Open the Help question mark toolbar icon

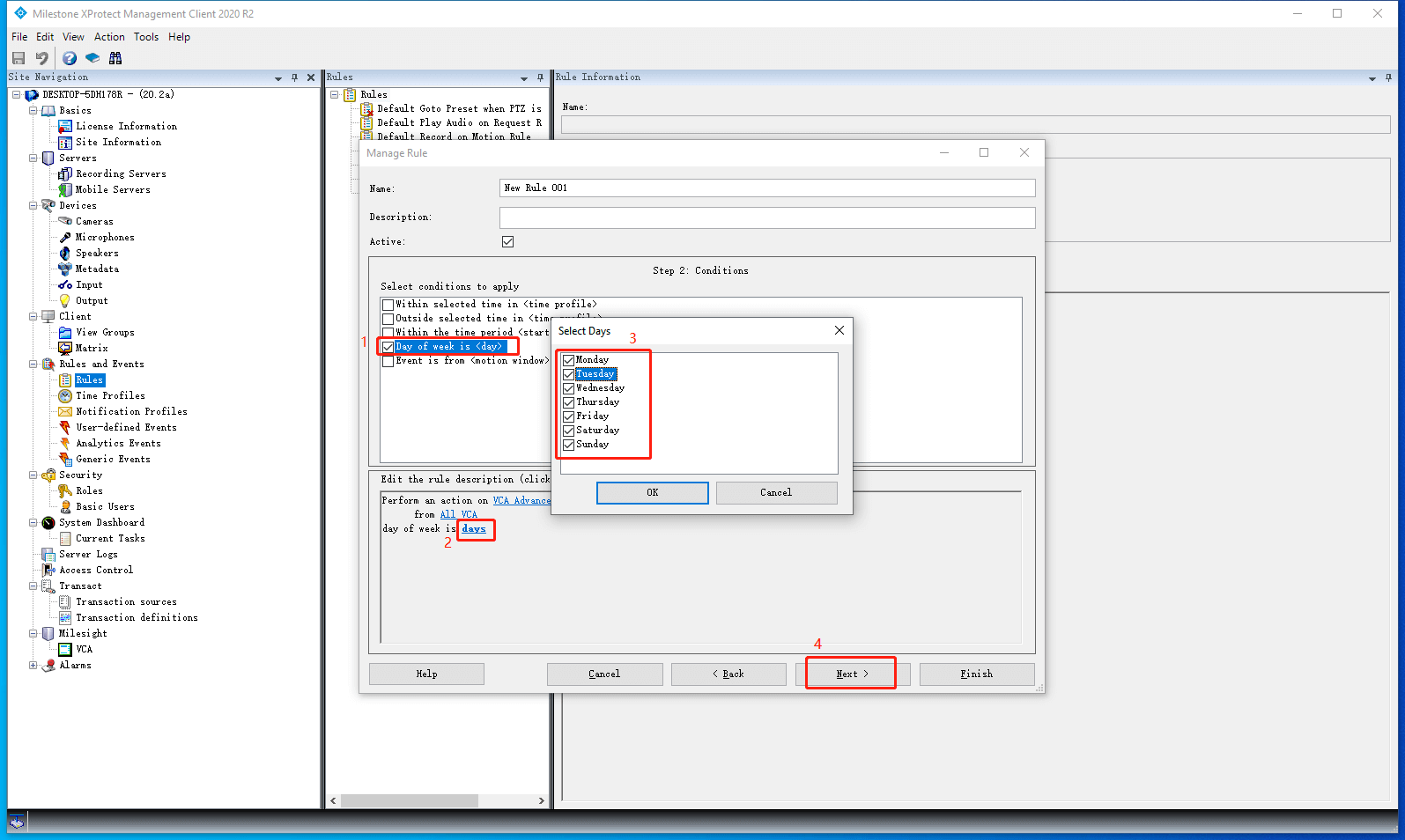coord(70,58)
